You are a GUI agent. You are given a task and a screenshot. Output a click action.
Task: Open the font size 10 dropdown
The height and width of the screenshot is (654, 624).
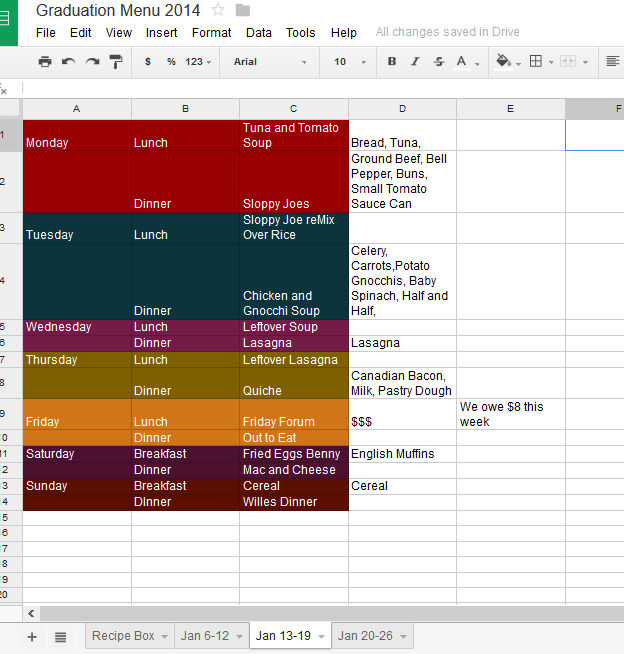[350, 62]
